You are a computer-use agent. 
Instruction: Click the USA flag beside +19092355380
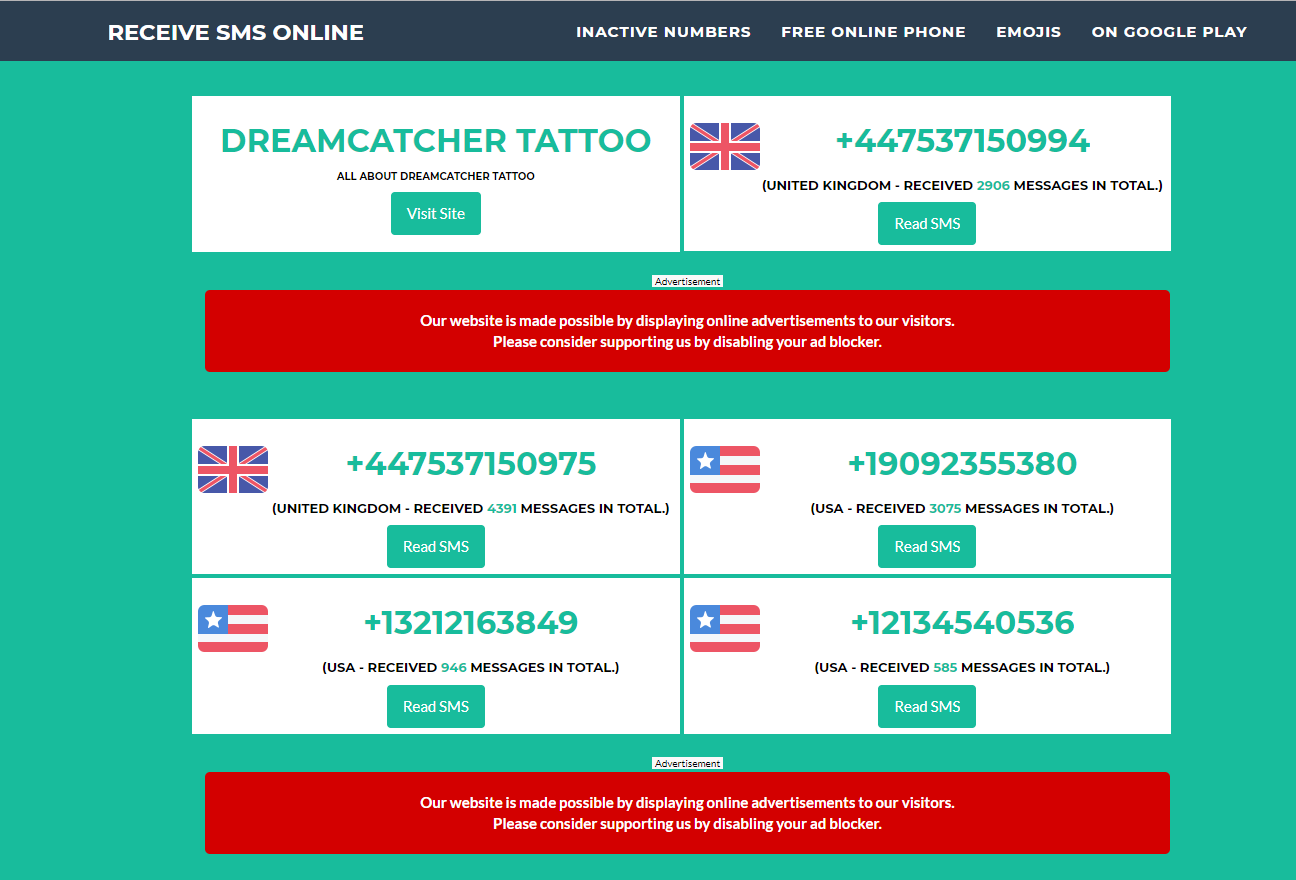click(x=725, y=469)
